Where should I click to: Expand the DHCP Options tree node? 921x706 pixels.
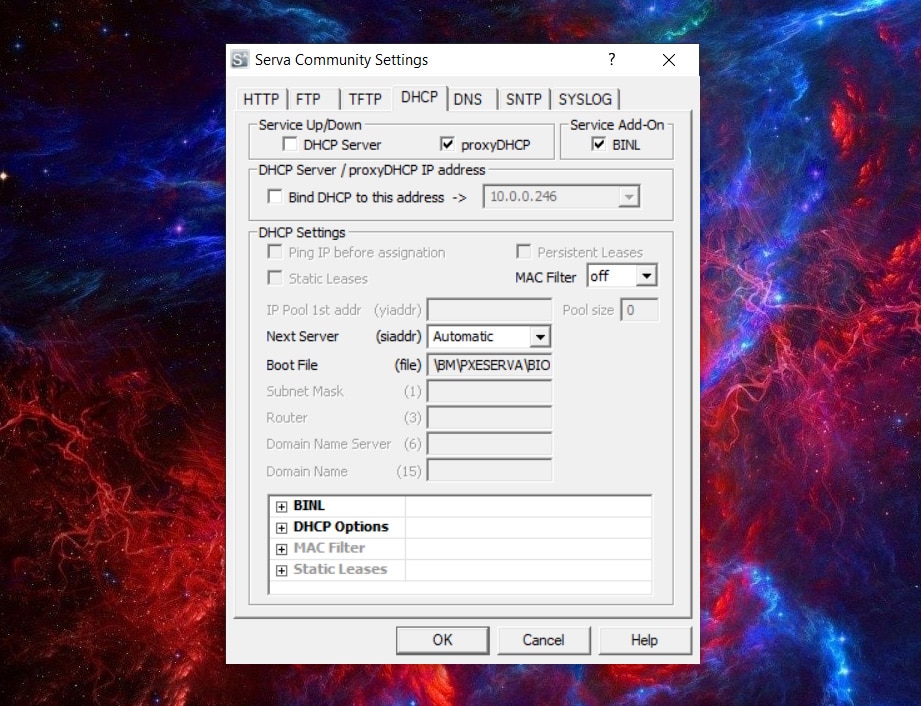[281, 527]
